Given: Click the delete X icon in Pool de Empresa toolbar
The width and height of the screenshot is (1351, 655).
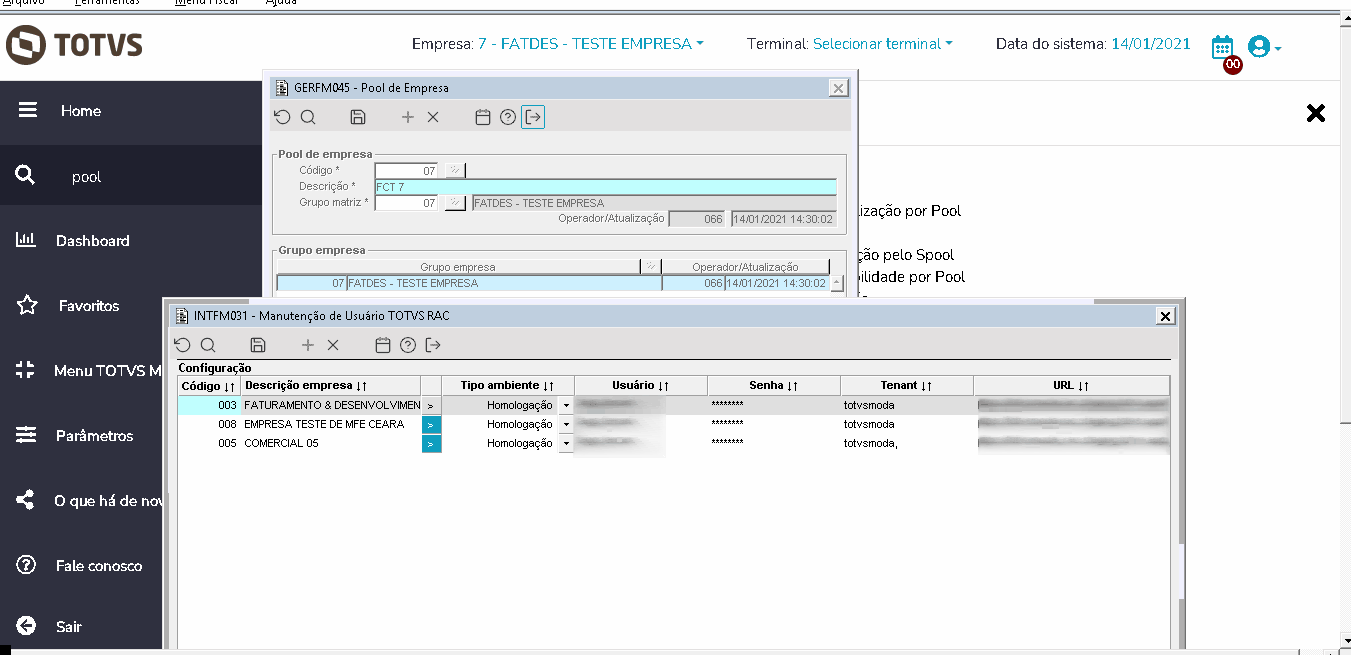Looking at the screenshot, I should (433, 117).
